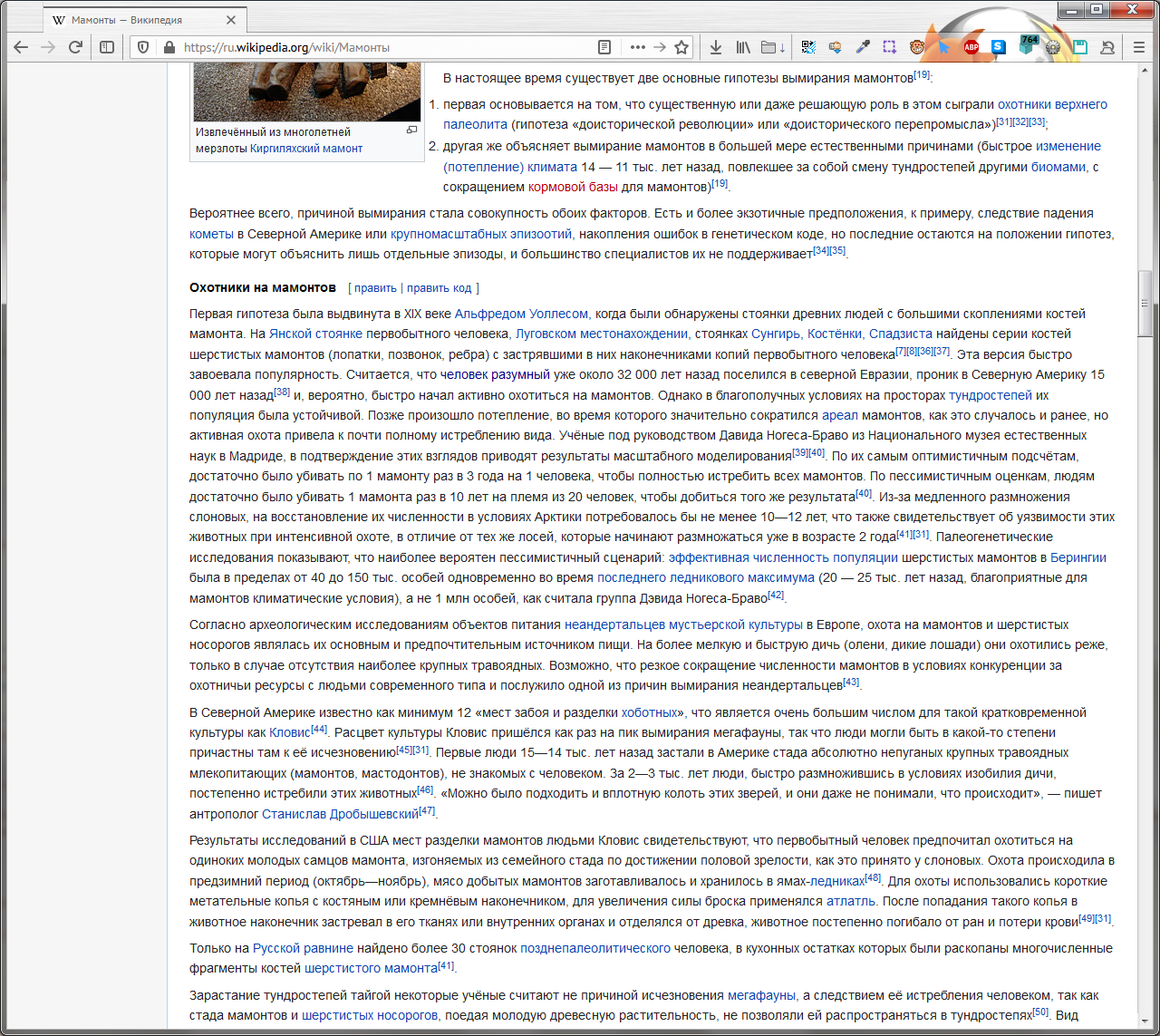Open tracking protection shield info
Screen dimensions: 1160x1036
pos(143,47)
